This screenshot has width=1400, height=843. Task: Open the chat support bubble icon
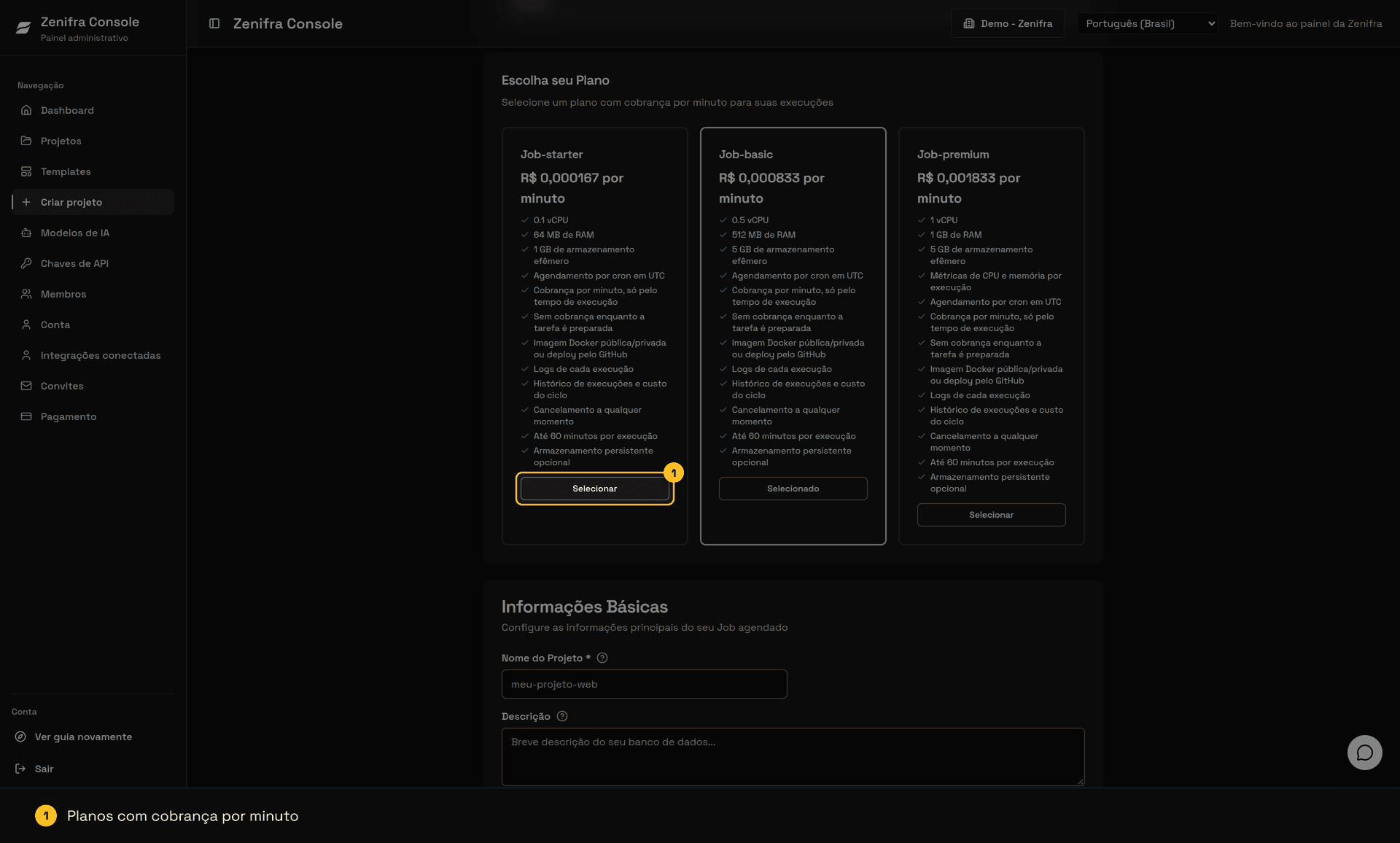1364,753
